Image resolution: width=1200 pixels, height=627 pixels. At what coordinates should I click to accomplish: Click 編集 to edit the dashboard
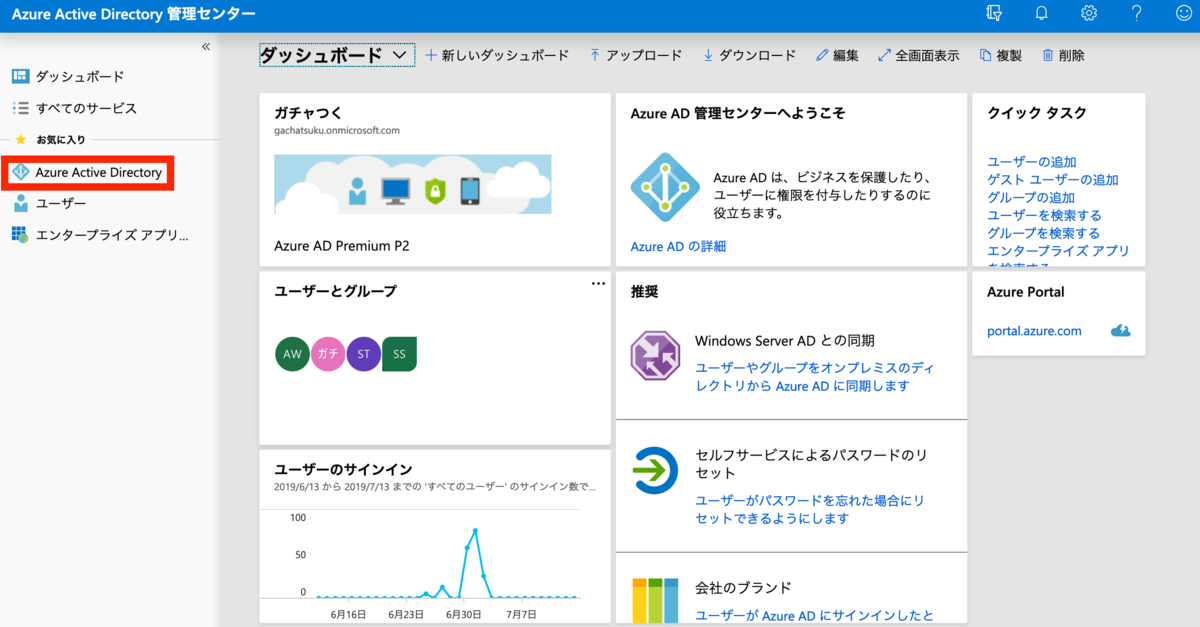coord(837,56)
